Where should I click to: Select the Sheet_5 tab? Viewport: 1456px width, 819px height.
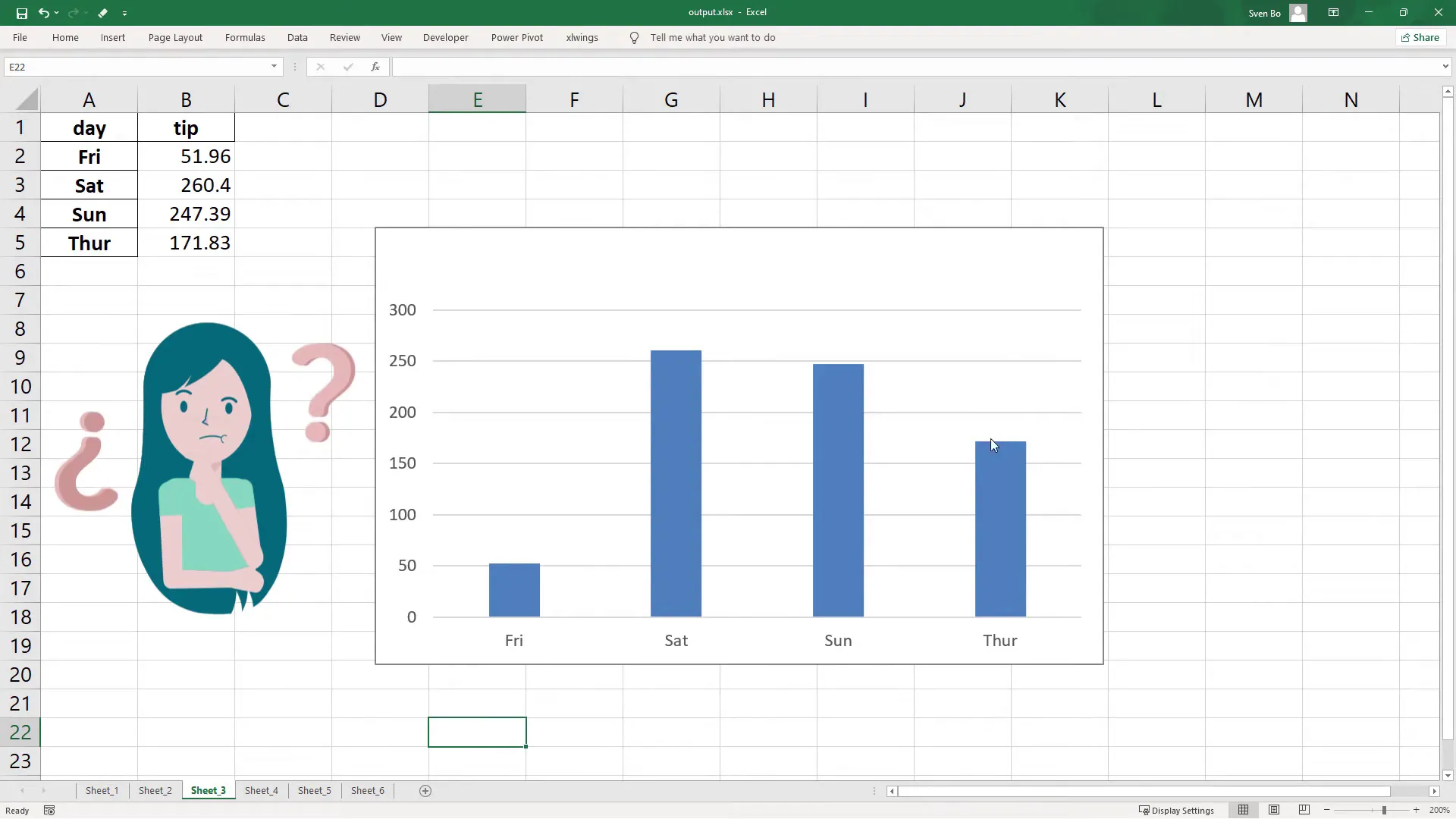pyautogui.click(x=314, y=790)
